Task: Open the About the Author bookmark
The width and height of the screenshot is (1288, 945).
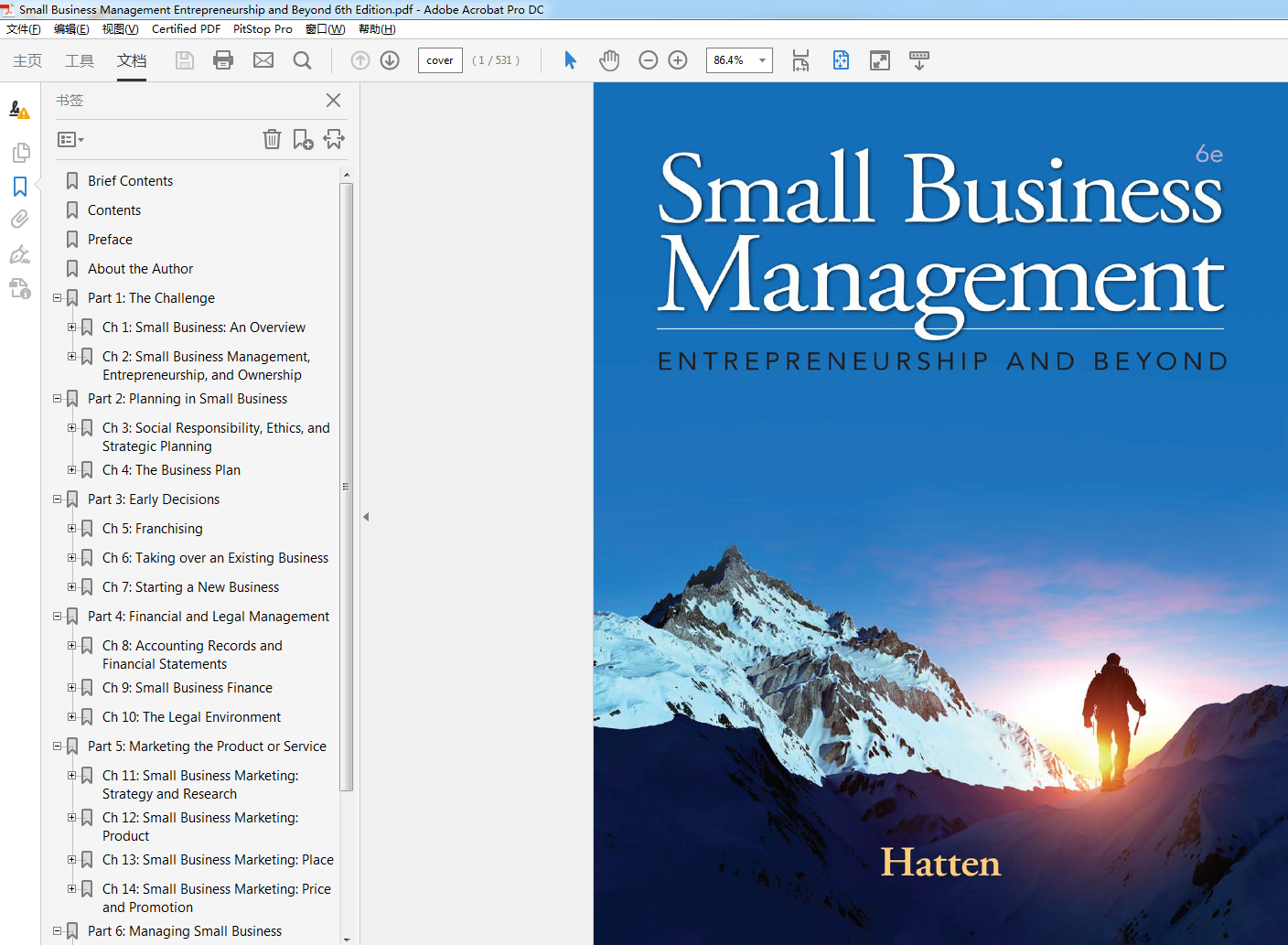Action: point(141,269)
